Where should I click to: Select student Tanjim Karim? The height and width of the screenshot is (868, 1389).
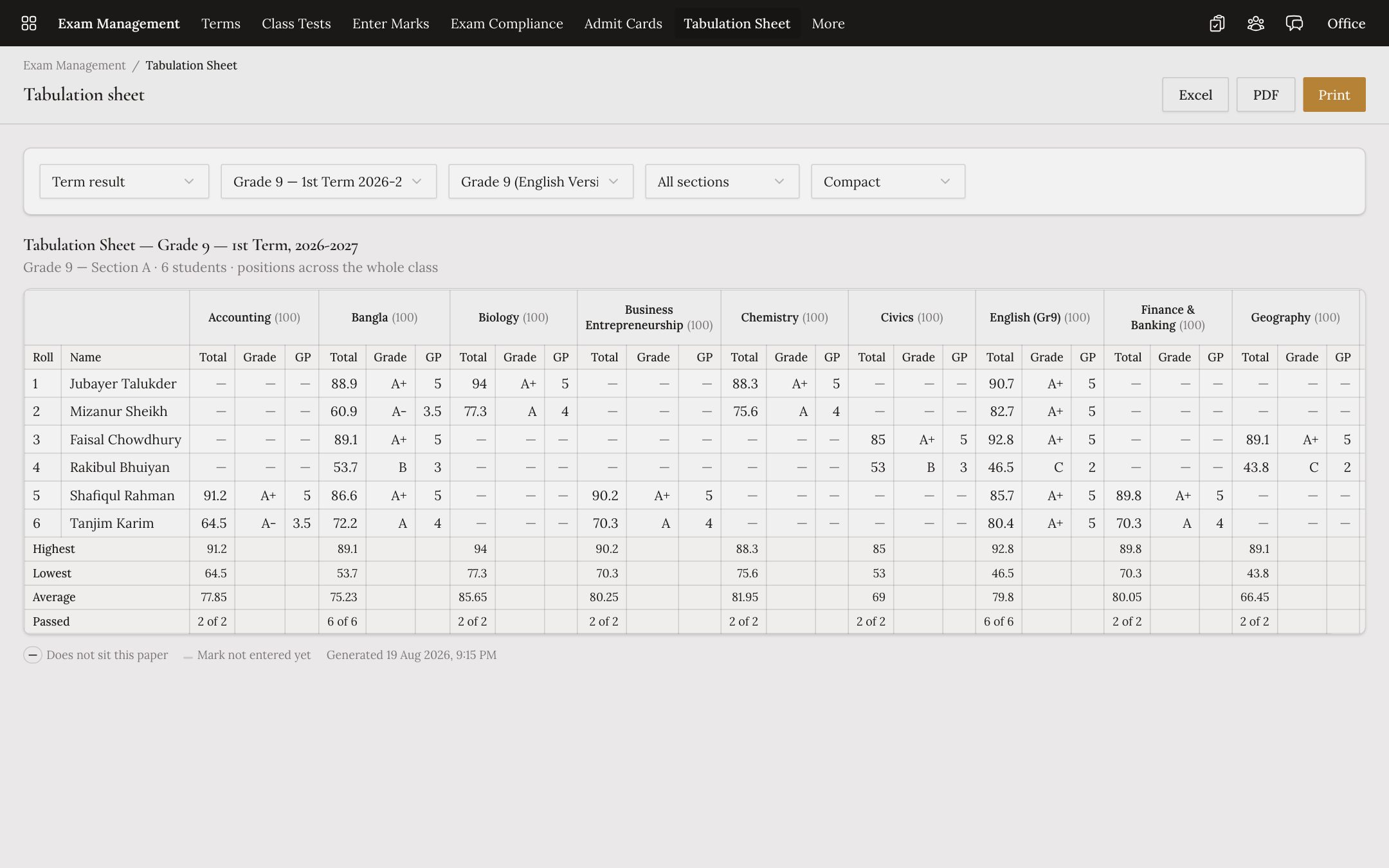pyautogui.click(x=112, y=523)
